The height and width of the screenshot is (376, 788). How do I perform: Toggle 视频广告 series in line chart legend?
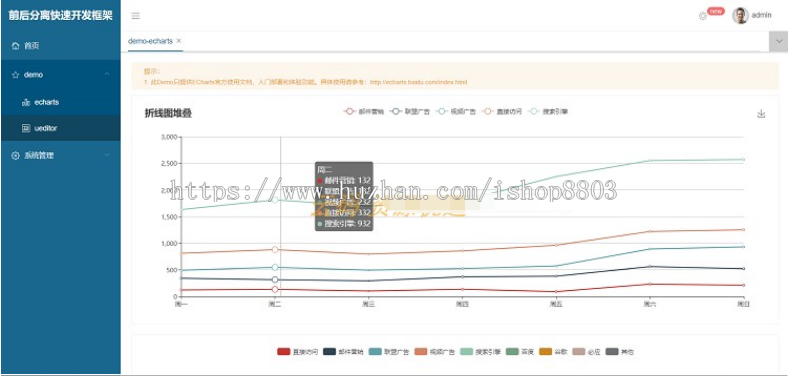click(456, 111)
